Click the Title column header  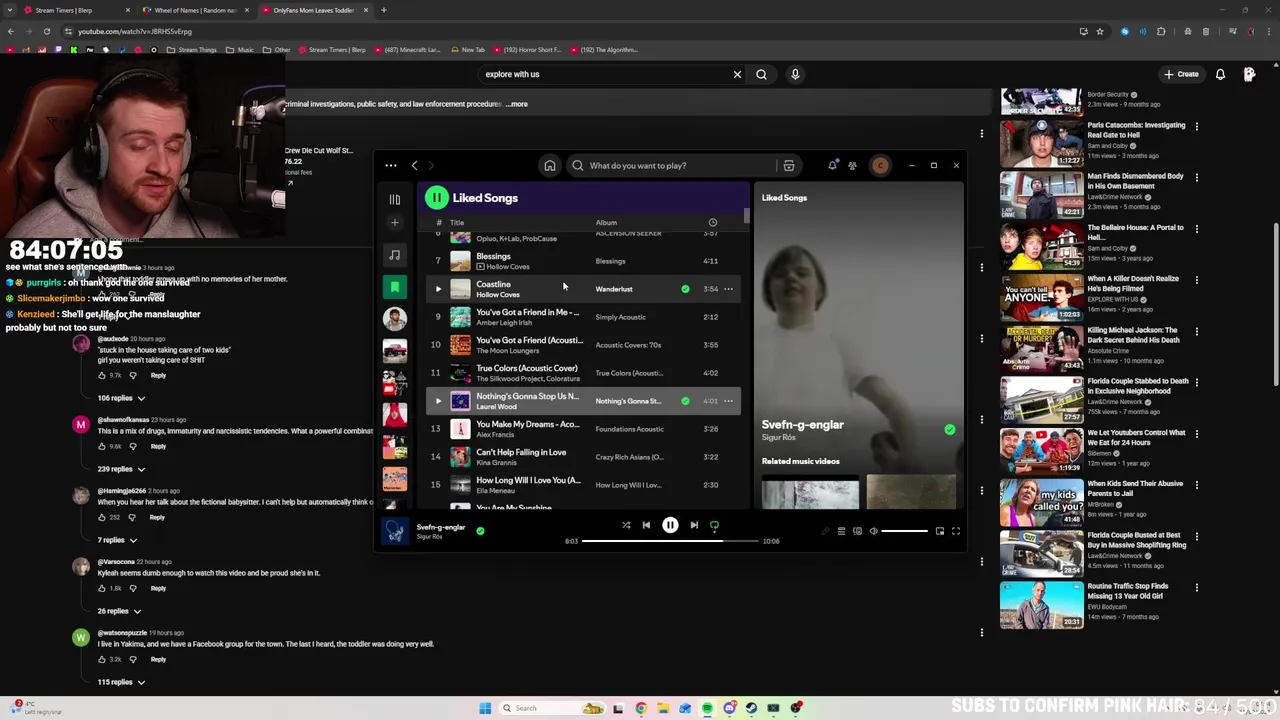click(457, 222)
